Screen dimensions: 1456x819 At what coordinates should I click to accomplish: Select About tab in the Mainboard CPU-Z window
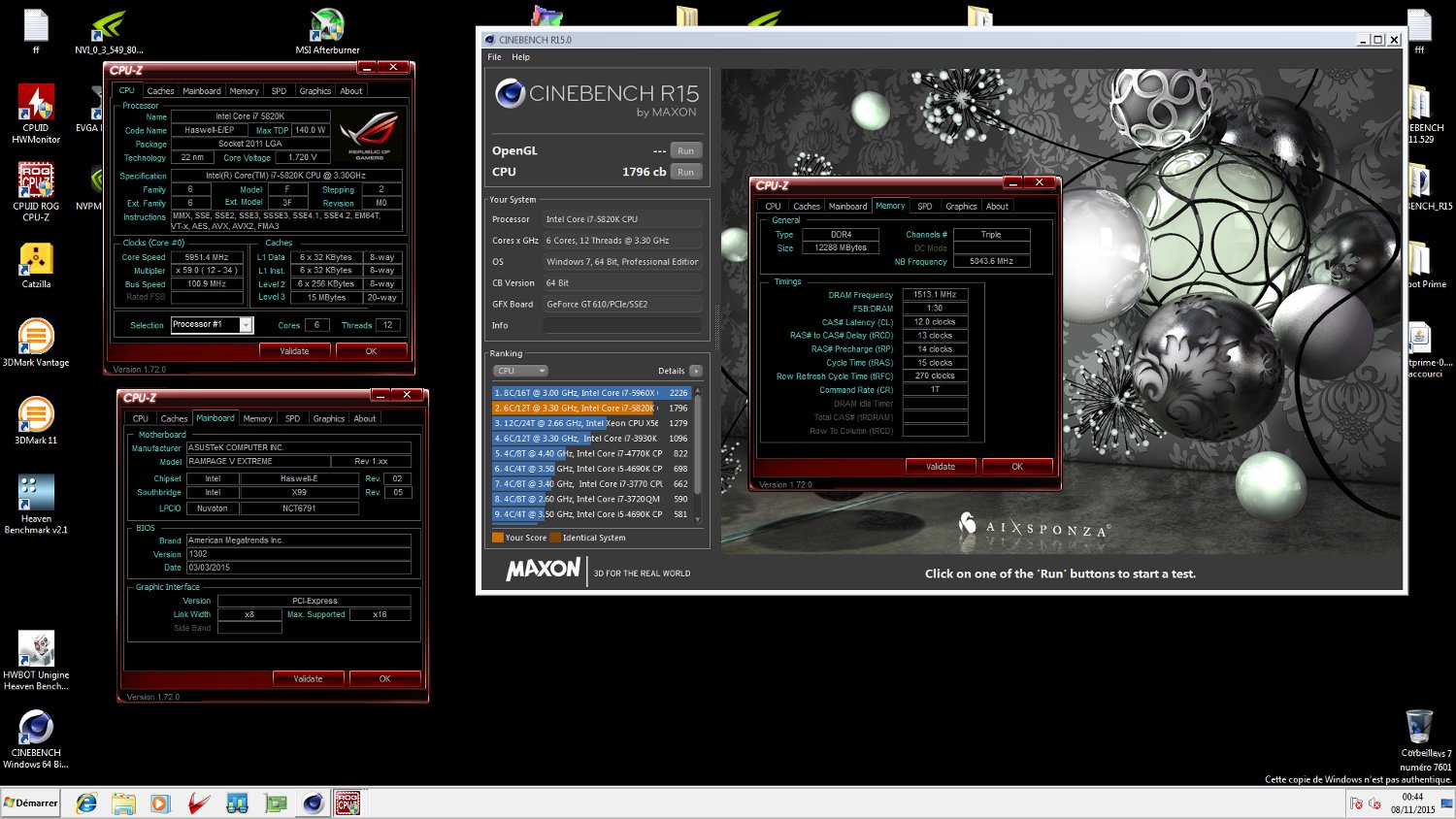(365, 418)
